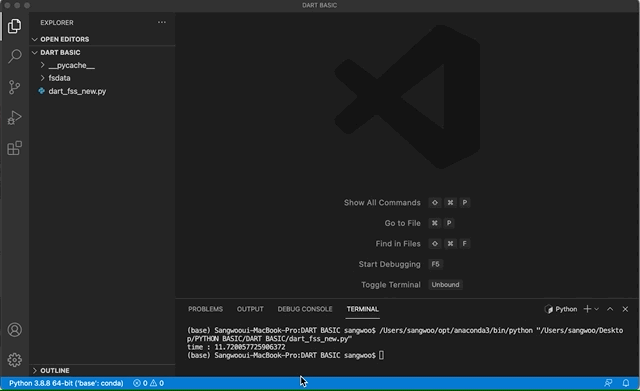640x391 pixels.
Task: Maximize the panel with the up chevron
Action: pyautogui.click(x=610, y=309)
